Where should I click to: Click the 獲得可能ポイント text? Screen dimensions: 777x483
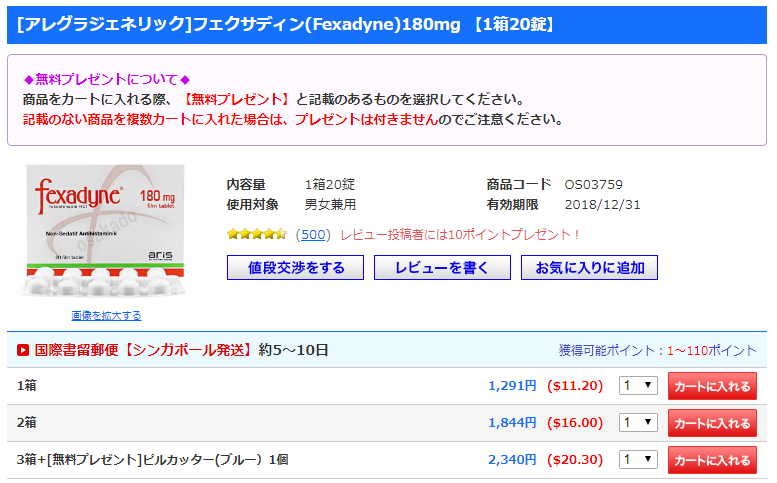[x=658, y=350]
